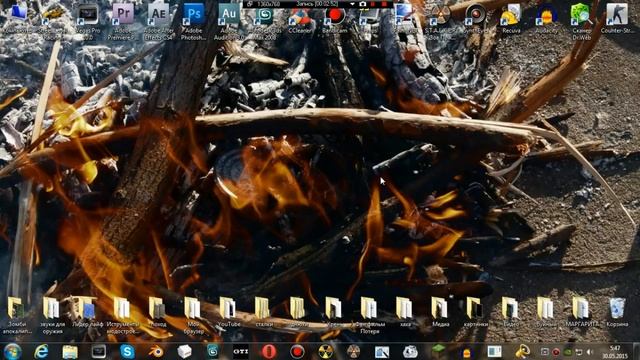Select the хака folder
This screenshot has width=640, height=360.
tap(404, 312)
